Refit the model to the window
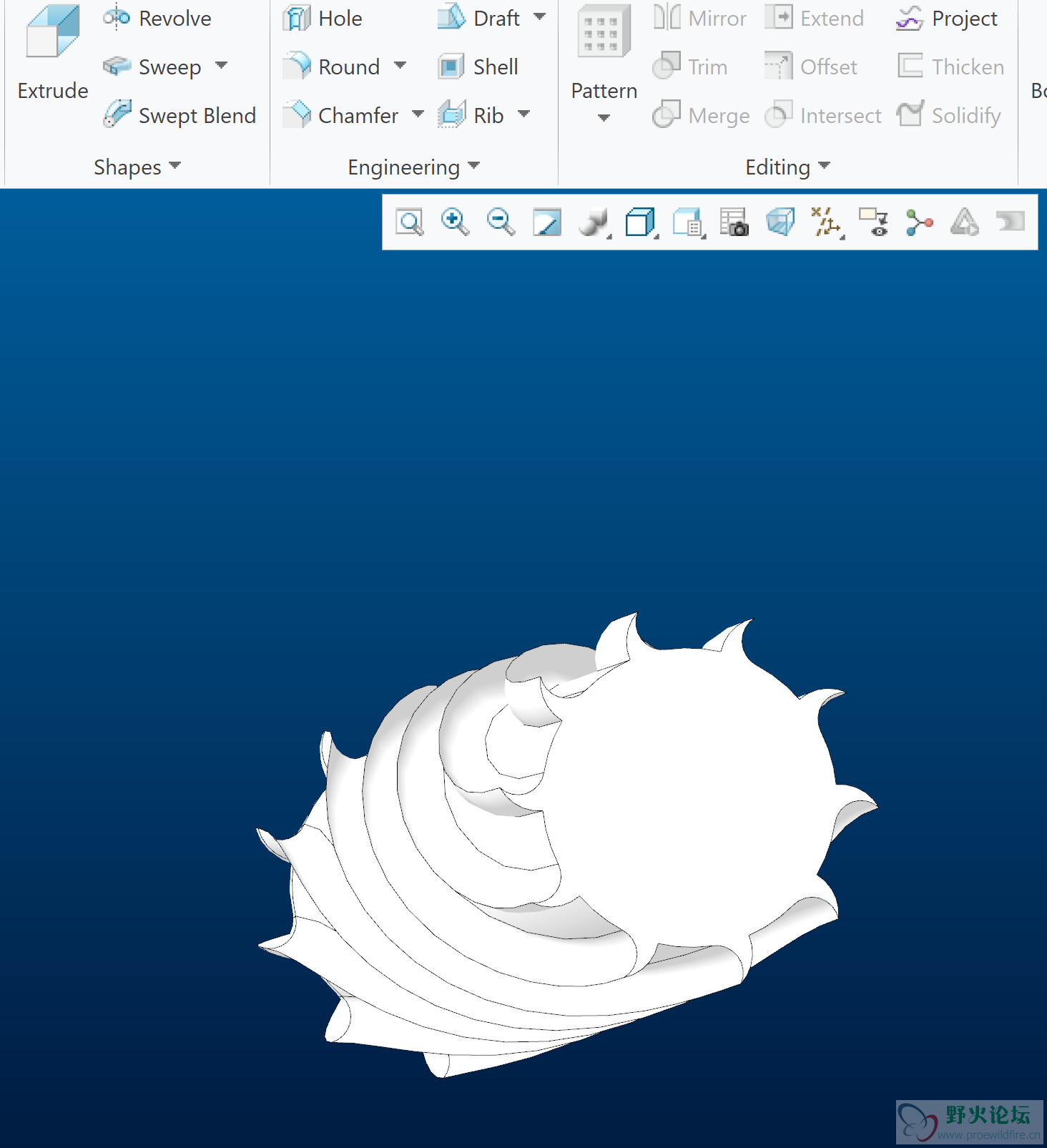Viewport: 1047px width, 1148px height. point(410,222)
